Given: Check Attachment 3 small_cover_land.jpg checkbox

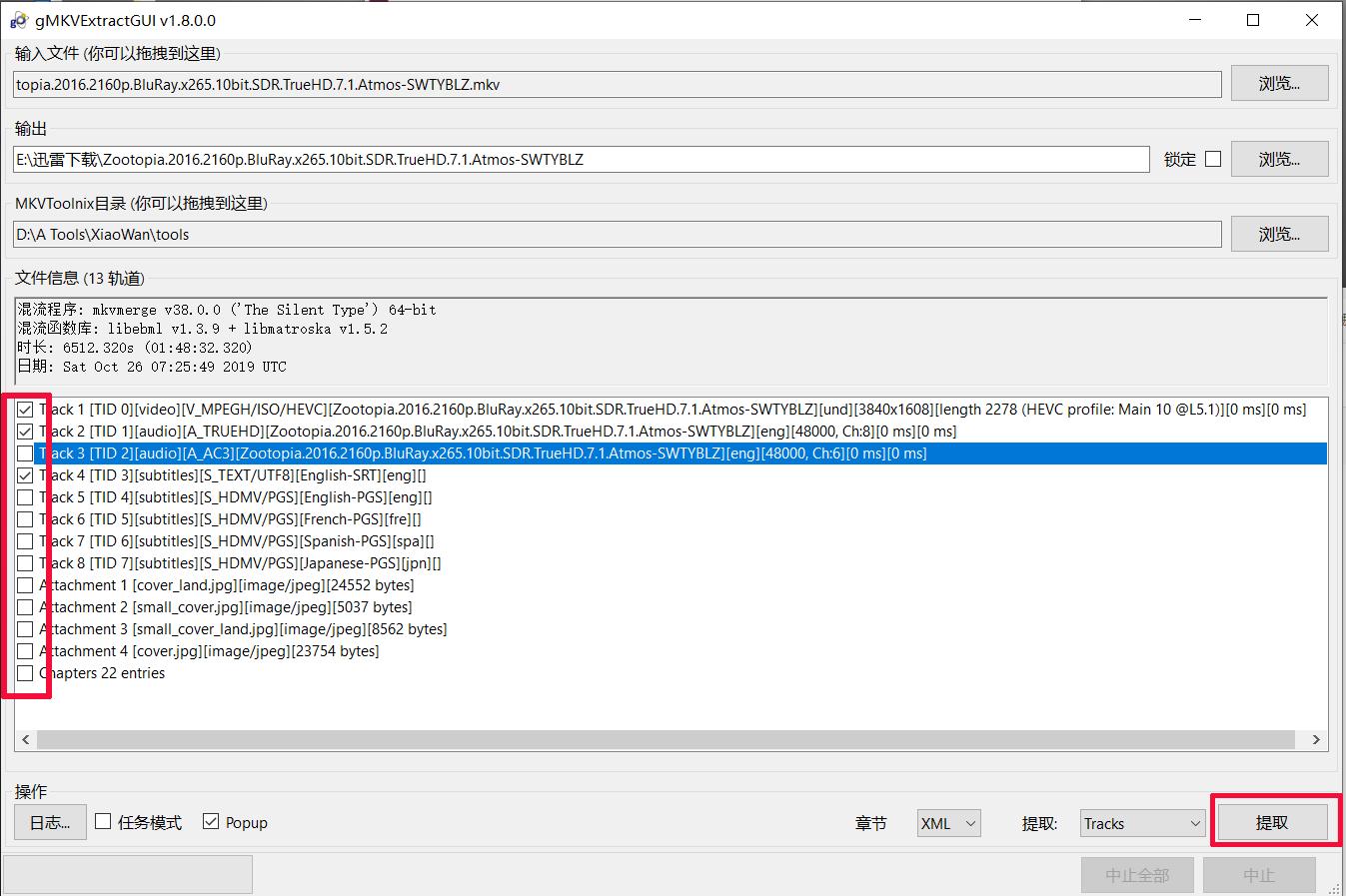Looking at the screenshot, I should coord(25,629).
